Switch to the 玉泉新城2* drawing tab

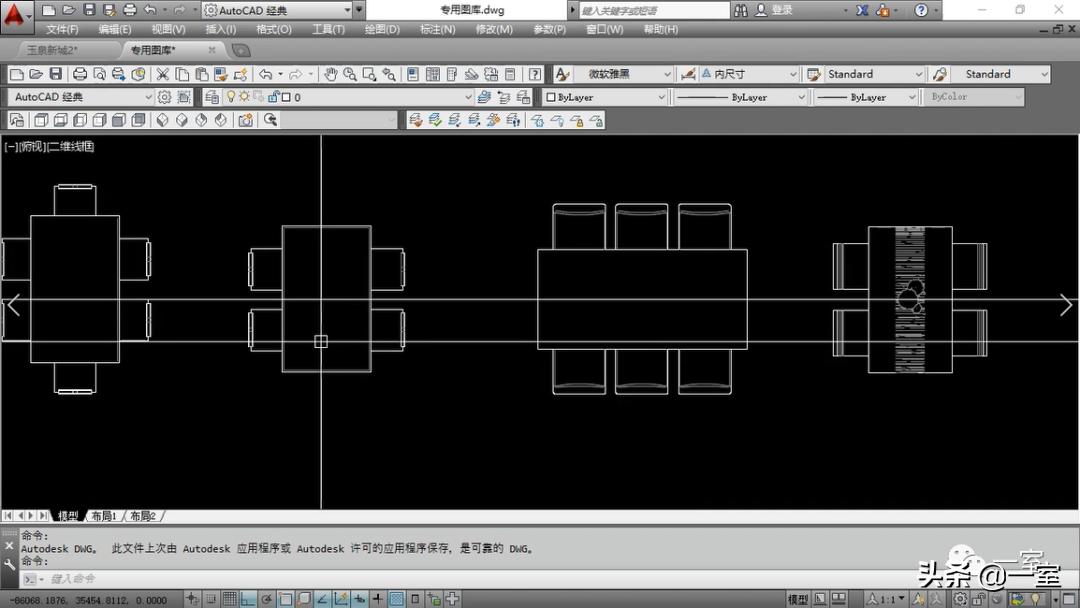52,50
